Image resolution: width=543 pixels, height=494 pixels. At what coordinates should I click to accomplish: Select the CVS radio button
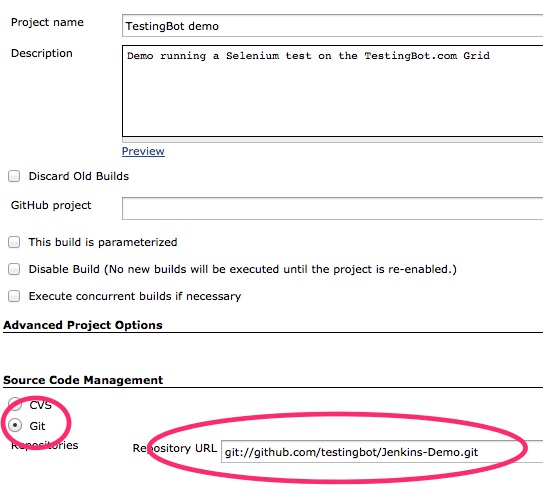click(x=15, y=404)
